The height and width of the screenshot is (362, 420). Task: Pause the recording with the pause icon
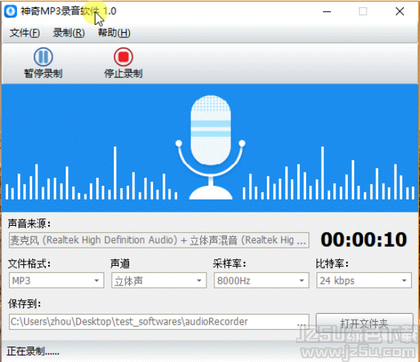(43, 57)
